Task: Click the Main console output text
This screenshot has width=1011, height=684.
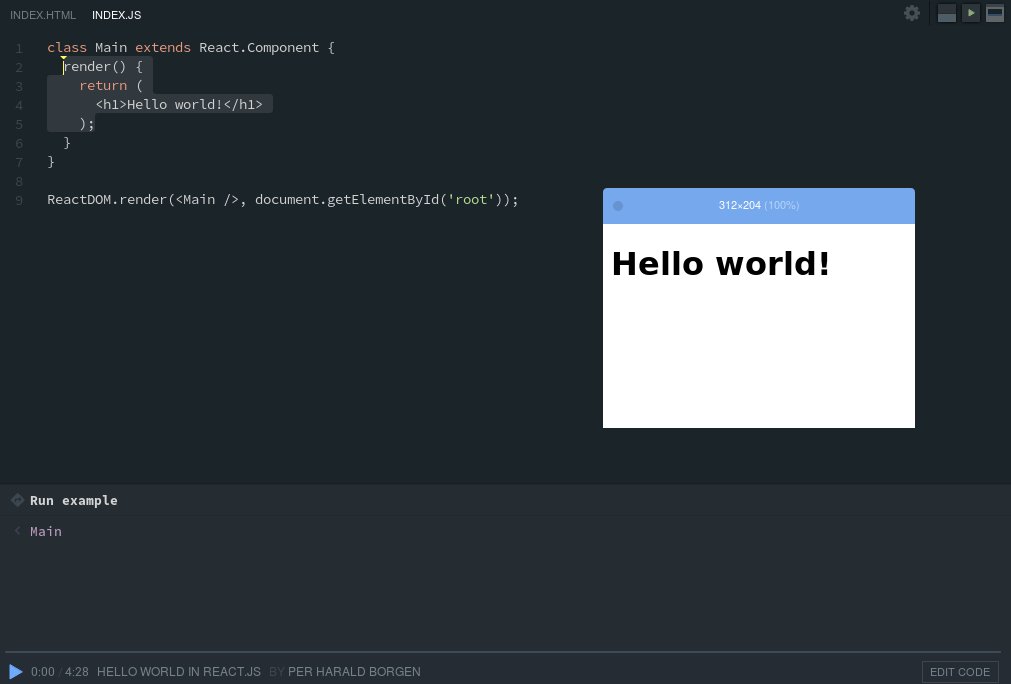Action: click(x=46, y=531)
